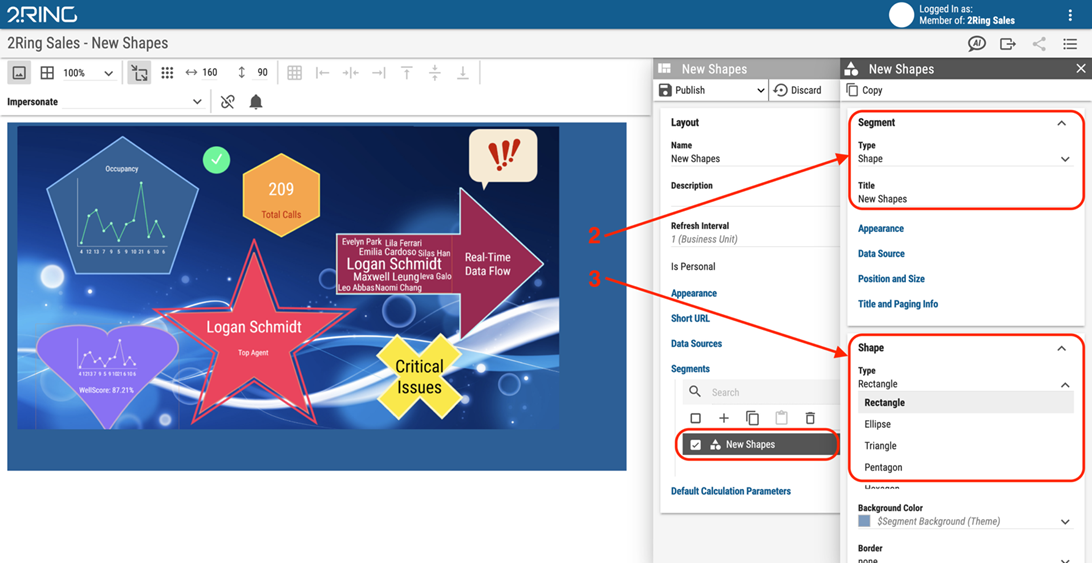
Task: Click the width field showing 160
Action: coord(210,72)
